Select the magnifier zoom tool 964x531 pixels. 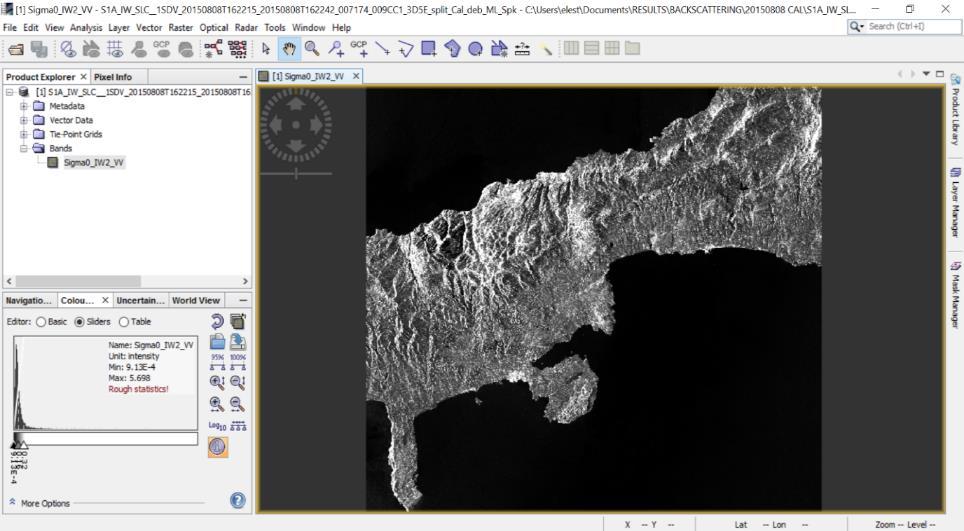(312, 49)
